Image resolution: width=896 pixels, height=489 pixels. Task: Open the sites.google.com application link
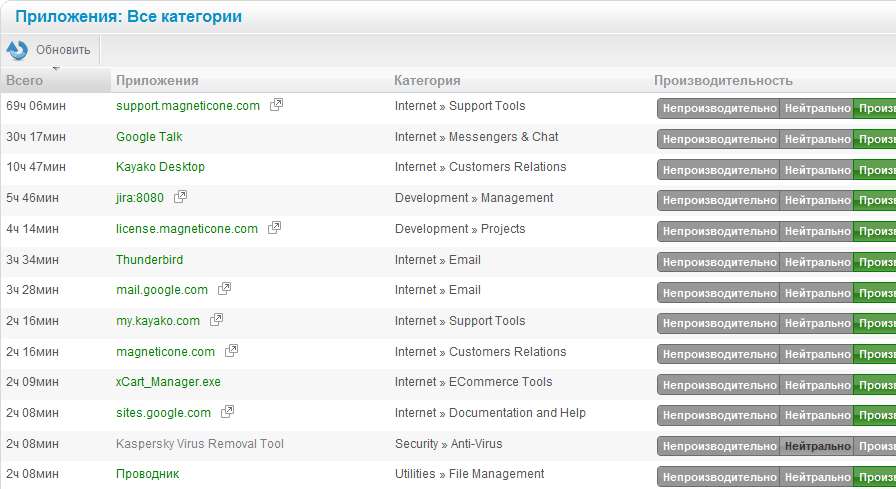(x=163, y=412)
